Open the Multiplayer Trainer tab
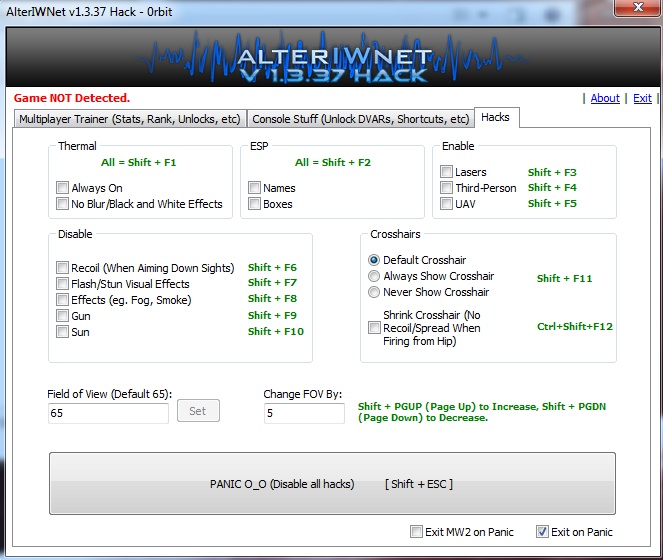This screenshot has height=560, width=663. [130, 119]
